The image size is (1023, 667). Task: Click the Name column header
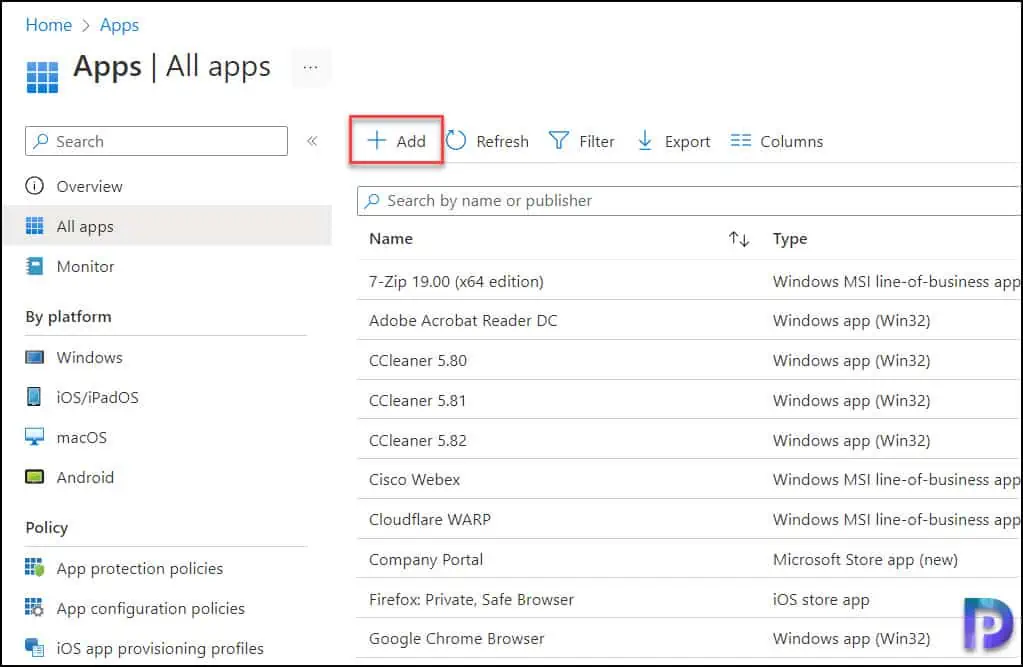(391, 239)
